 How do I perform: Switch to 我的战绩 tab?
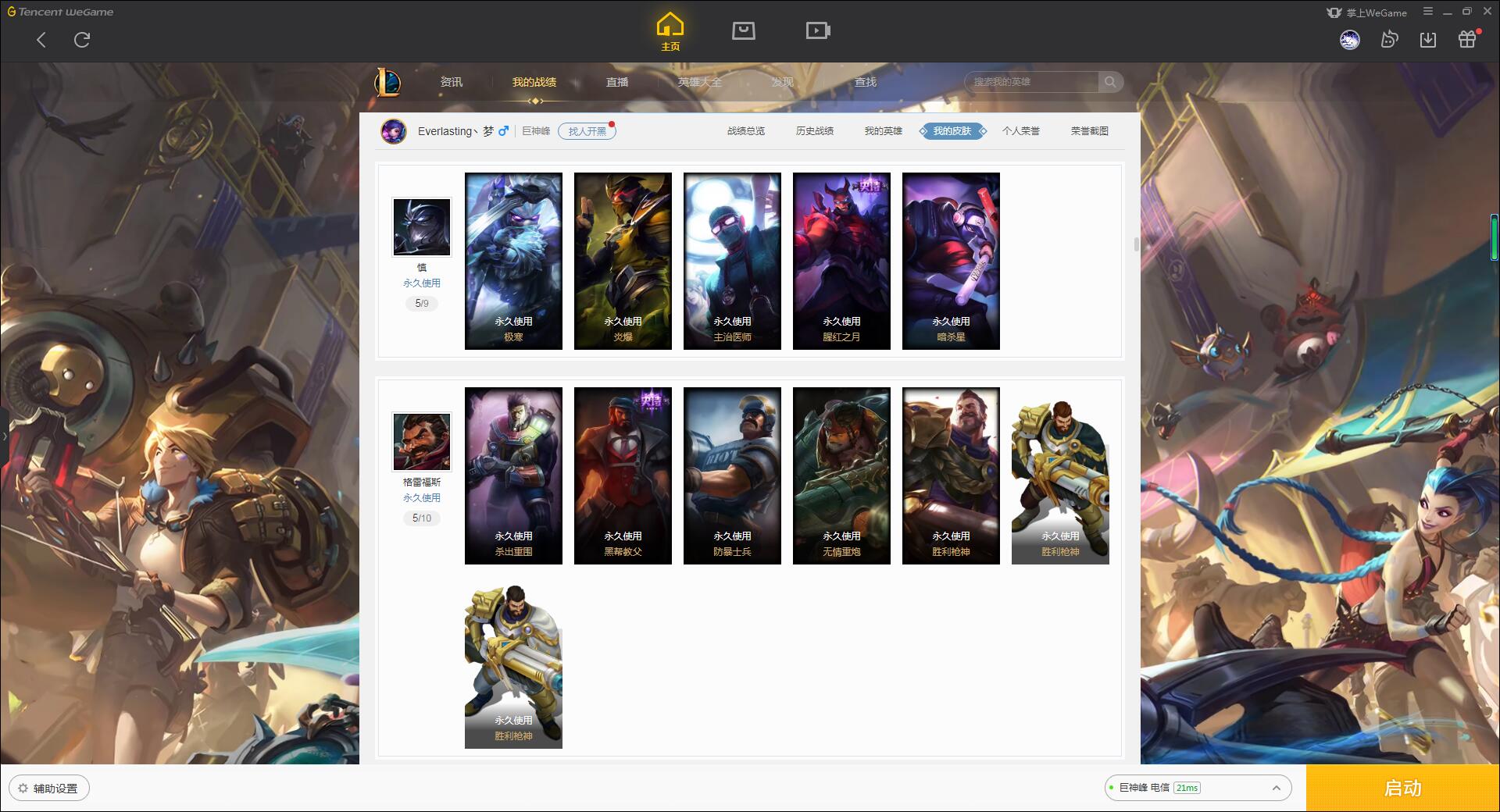(534, 82)
